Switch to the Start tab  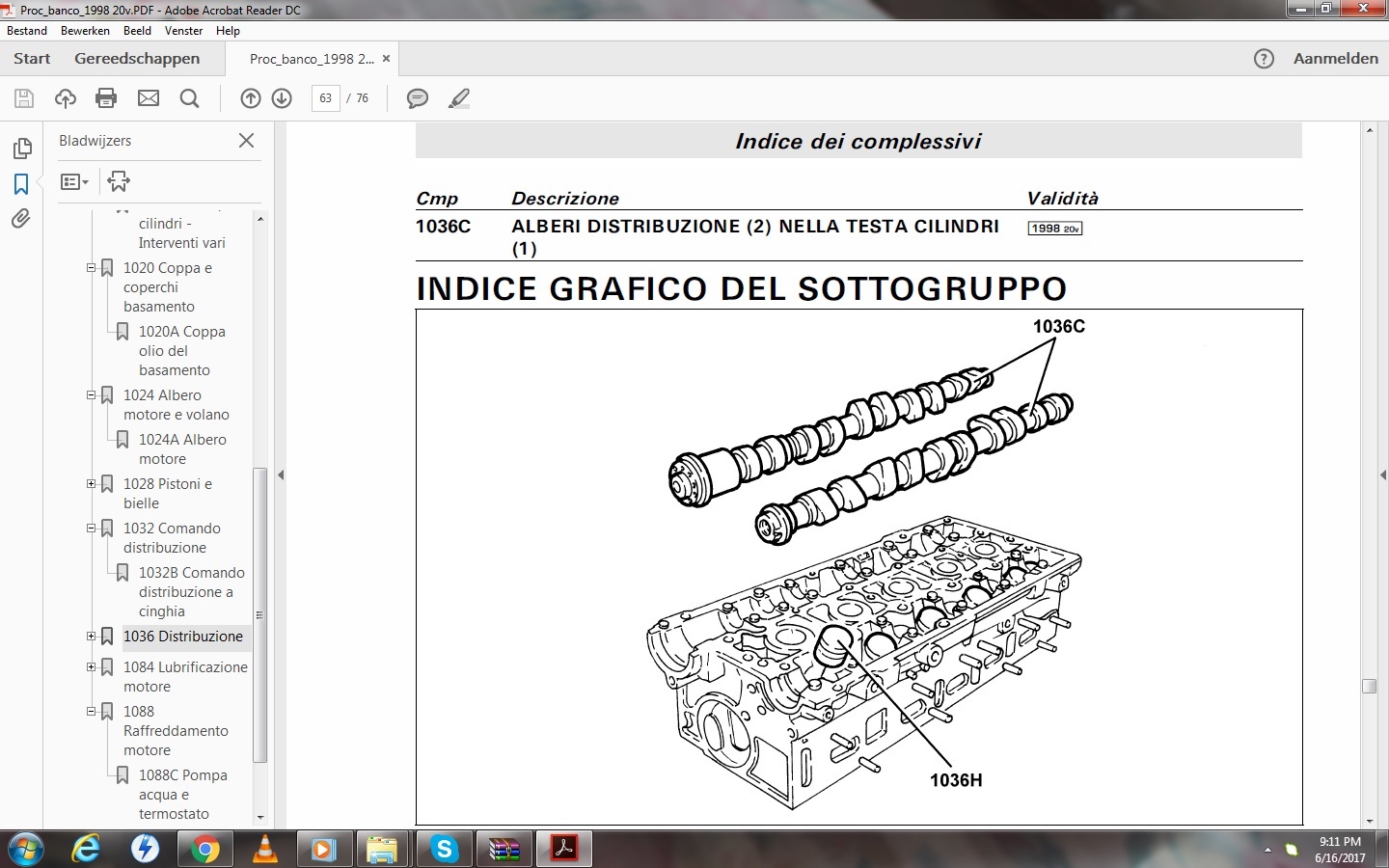coord(32,59)
